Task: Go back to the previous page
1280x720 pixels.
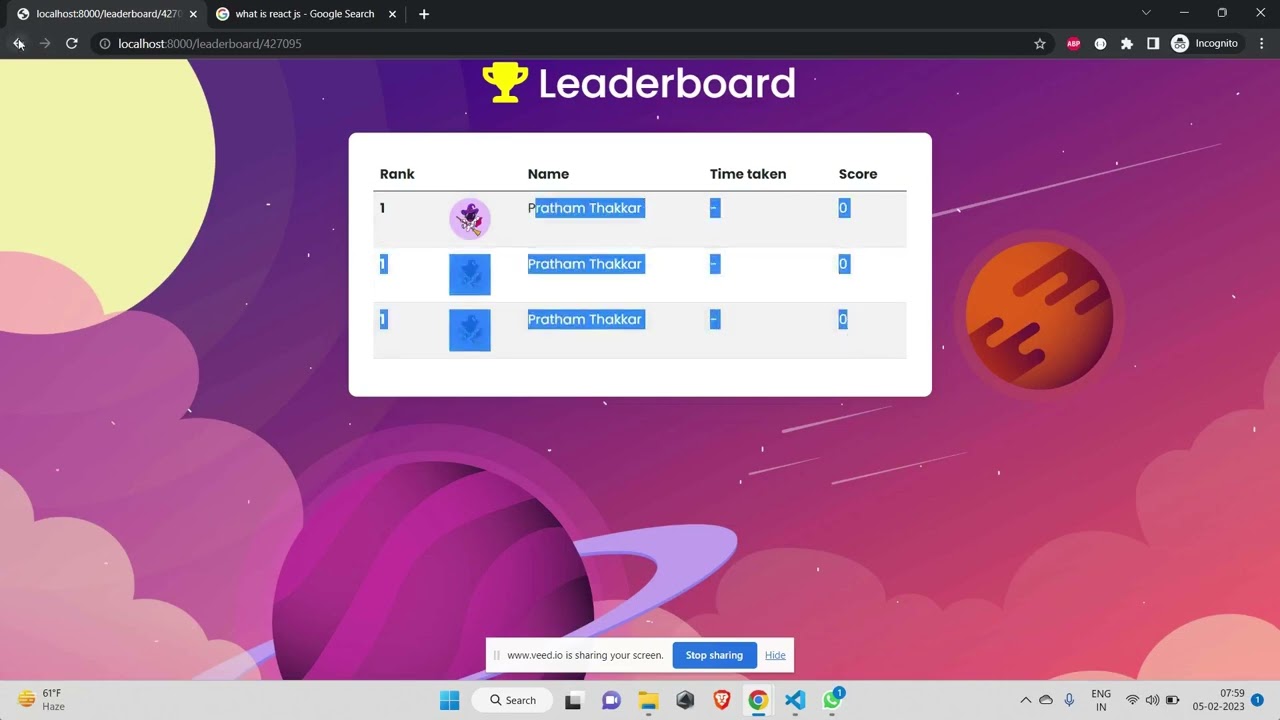Action: (18, 43)
